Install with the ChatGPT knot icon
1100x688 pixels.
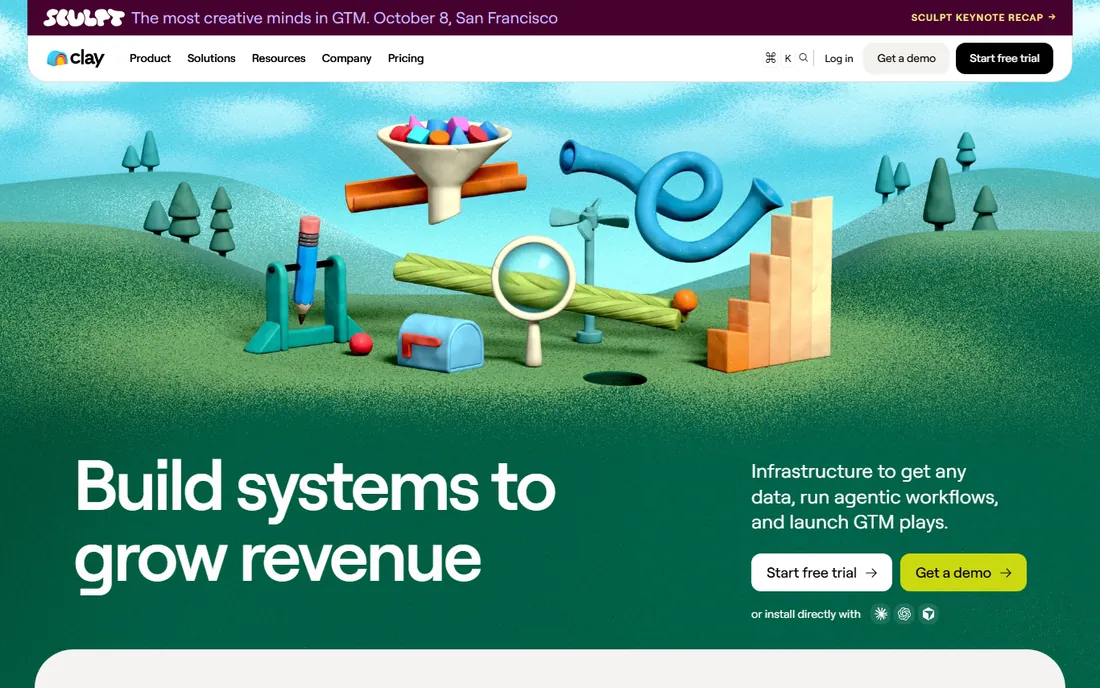(904, 614)
